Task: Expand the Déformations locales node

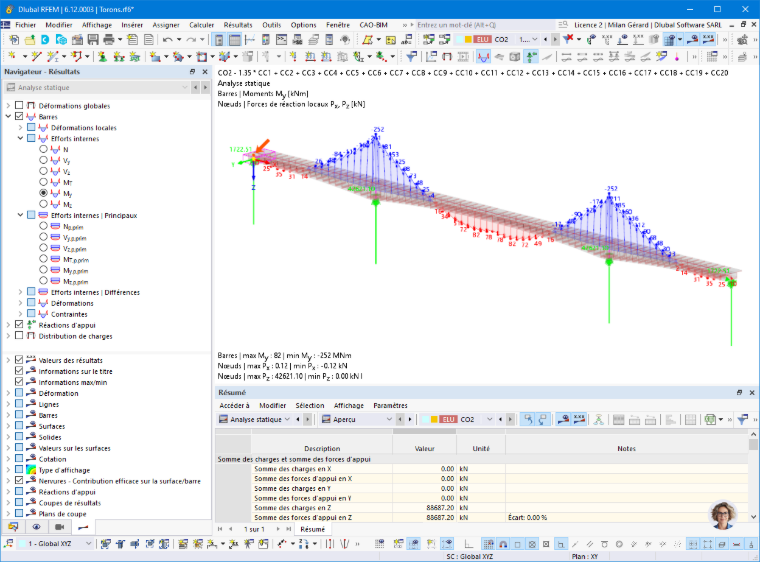Action: (x=20, y=128)
